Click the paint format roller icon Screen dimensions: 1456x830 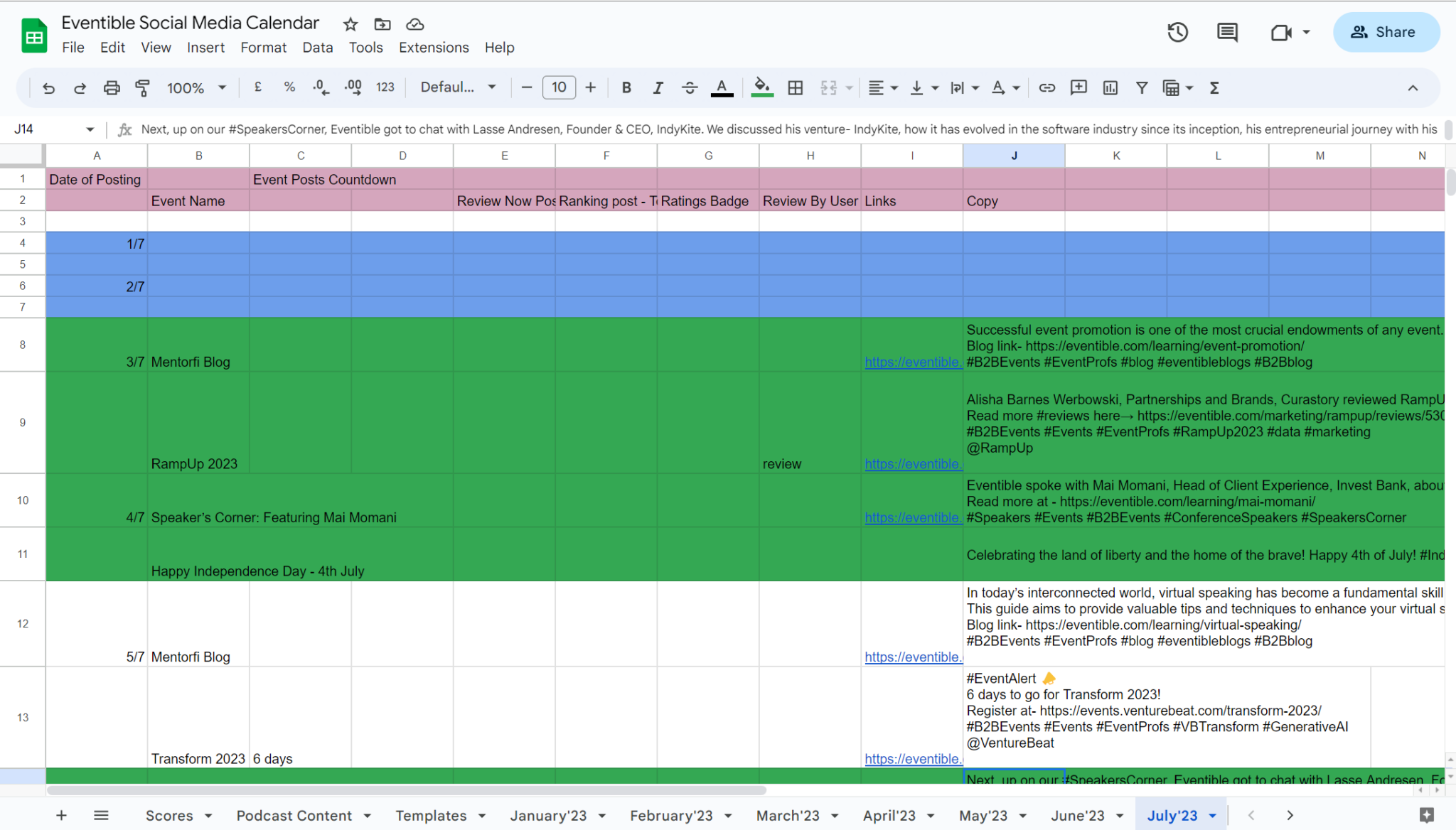click(x=142, y=87)
